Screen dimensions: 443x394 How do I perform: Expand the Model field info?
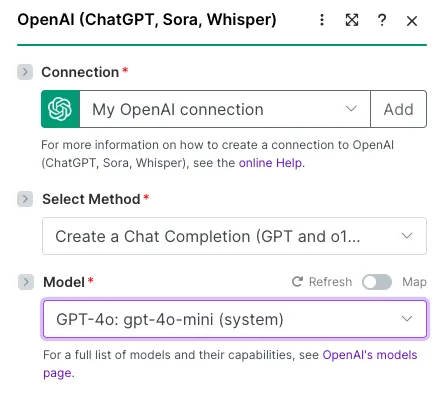click(x=26, y=282)
